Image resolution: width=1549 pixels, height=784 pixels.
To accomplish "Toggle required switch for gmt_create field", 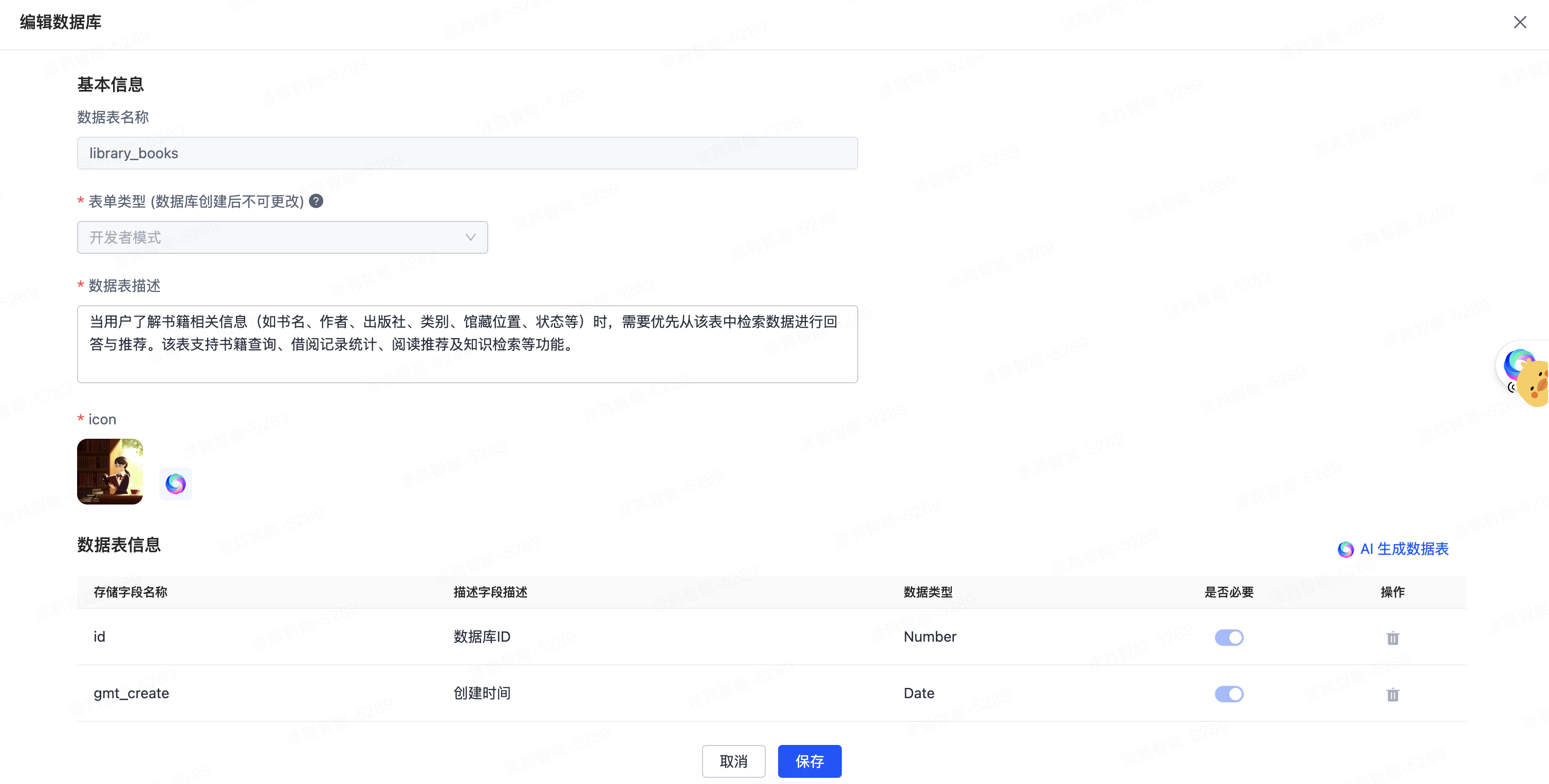I will coord(1228,694).
